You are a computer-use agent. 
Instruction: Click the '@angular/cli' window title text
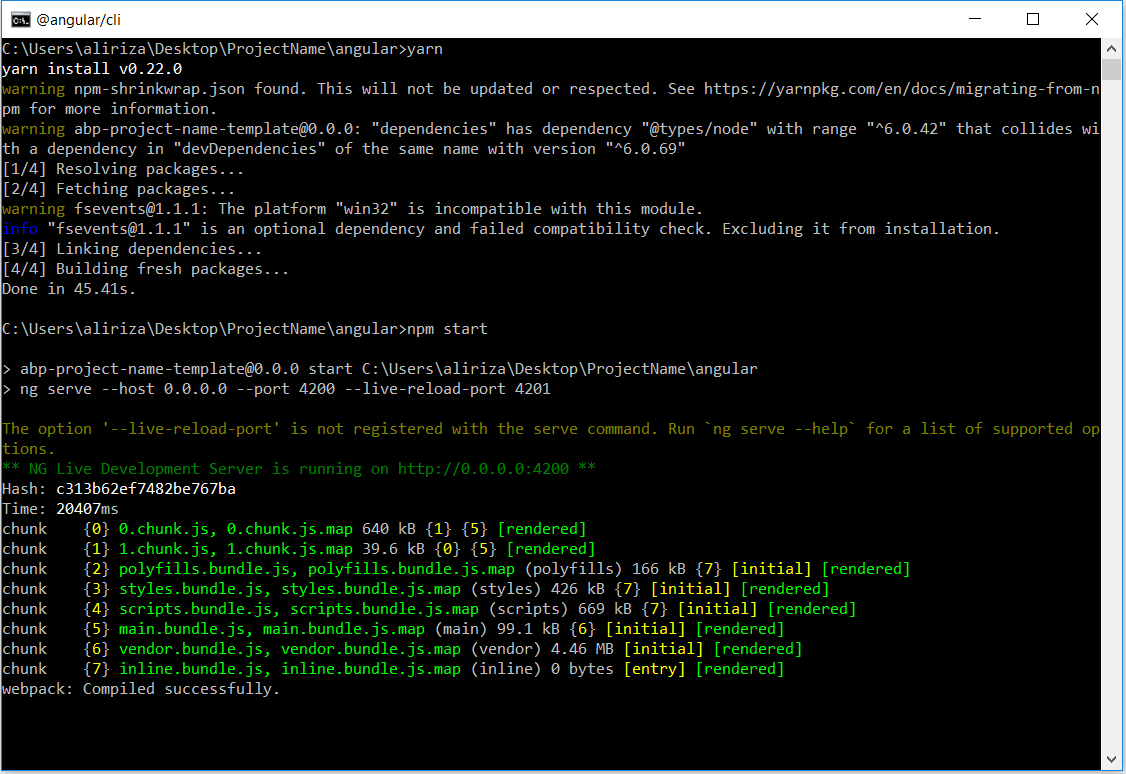(x=78, y=20)
